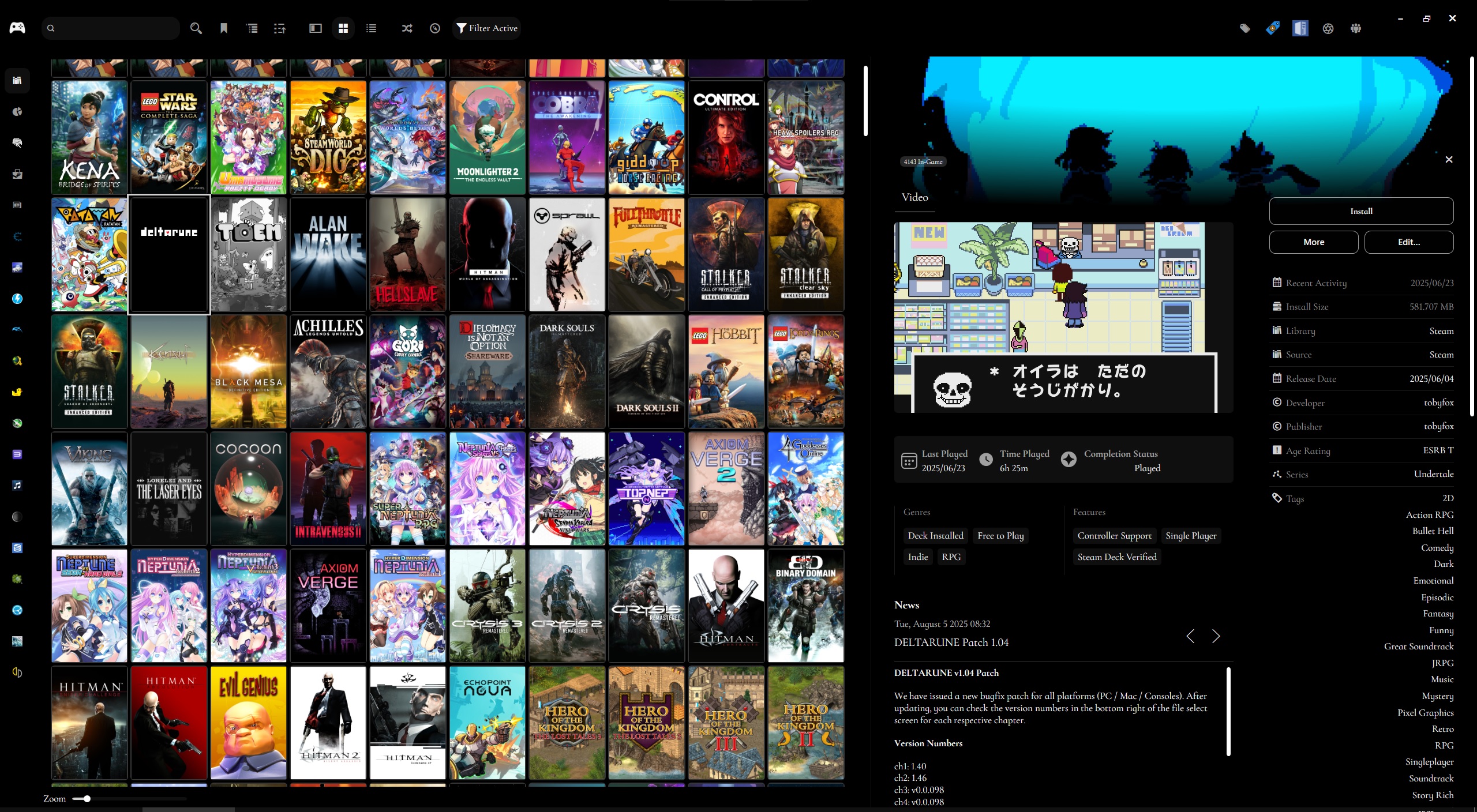Click the tobyfox developer value
1477x812 pixels.
[x=1438, y=403]
